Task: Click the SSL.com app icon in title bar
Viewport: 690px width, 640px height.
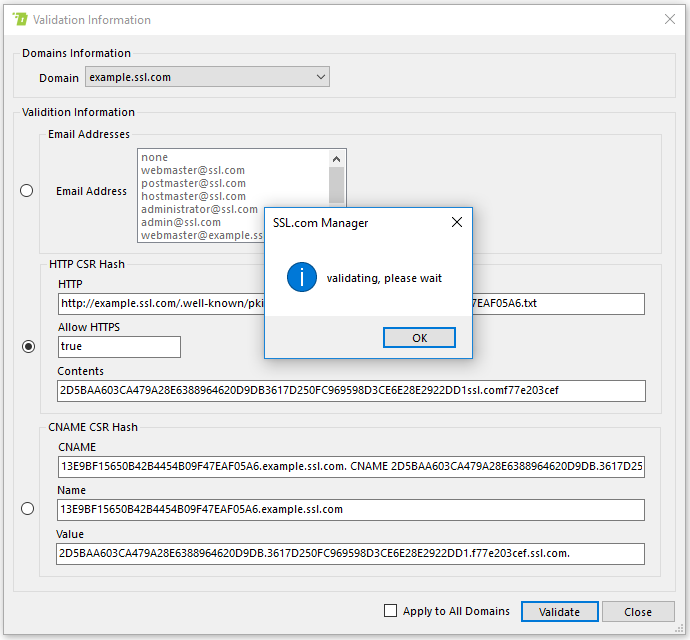Action: (x=19, y=19)
